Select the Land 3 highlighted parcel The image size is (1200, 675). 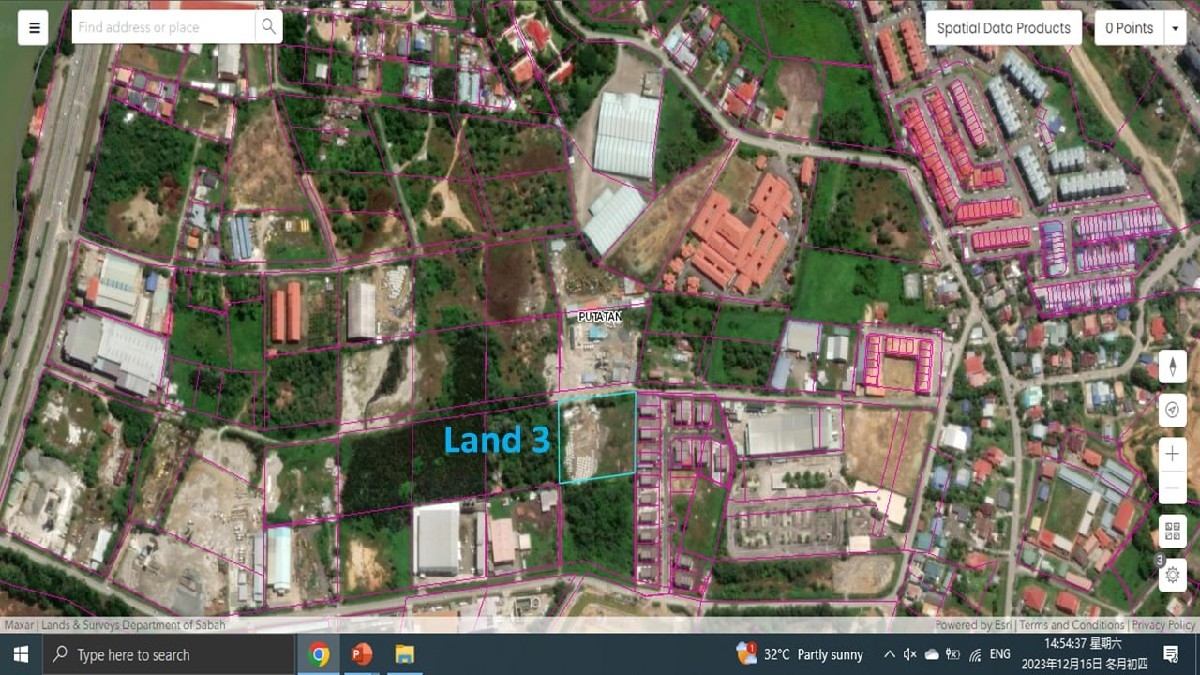(x=598, y=438)
